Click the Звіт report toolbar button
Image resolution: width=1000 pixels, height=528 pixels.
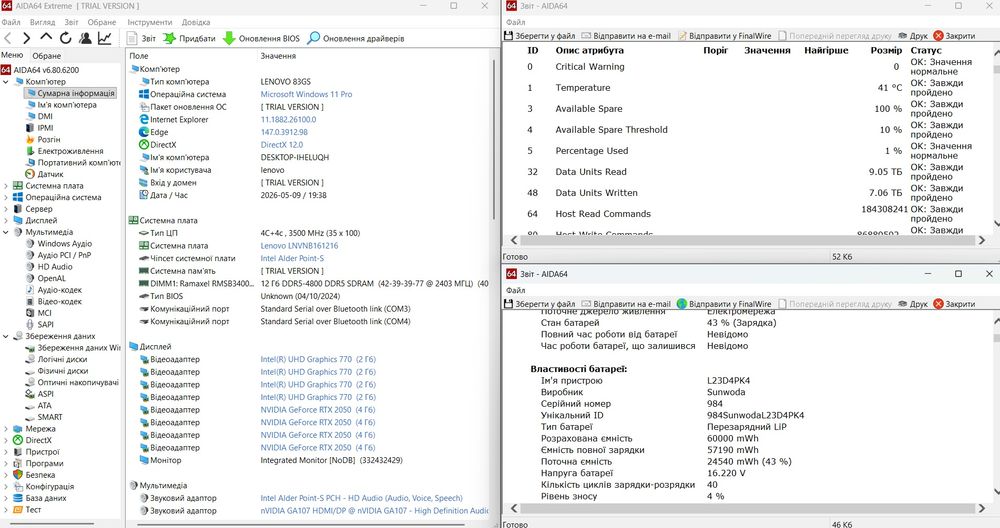pyautogui.click(x=141, y=38)
